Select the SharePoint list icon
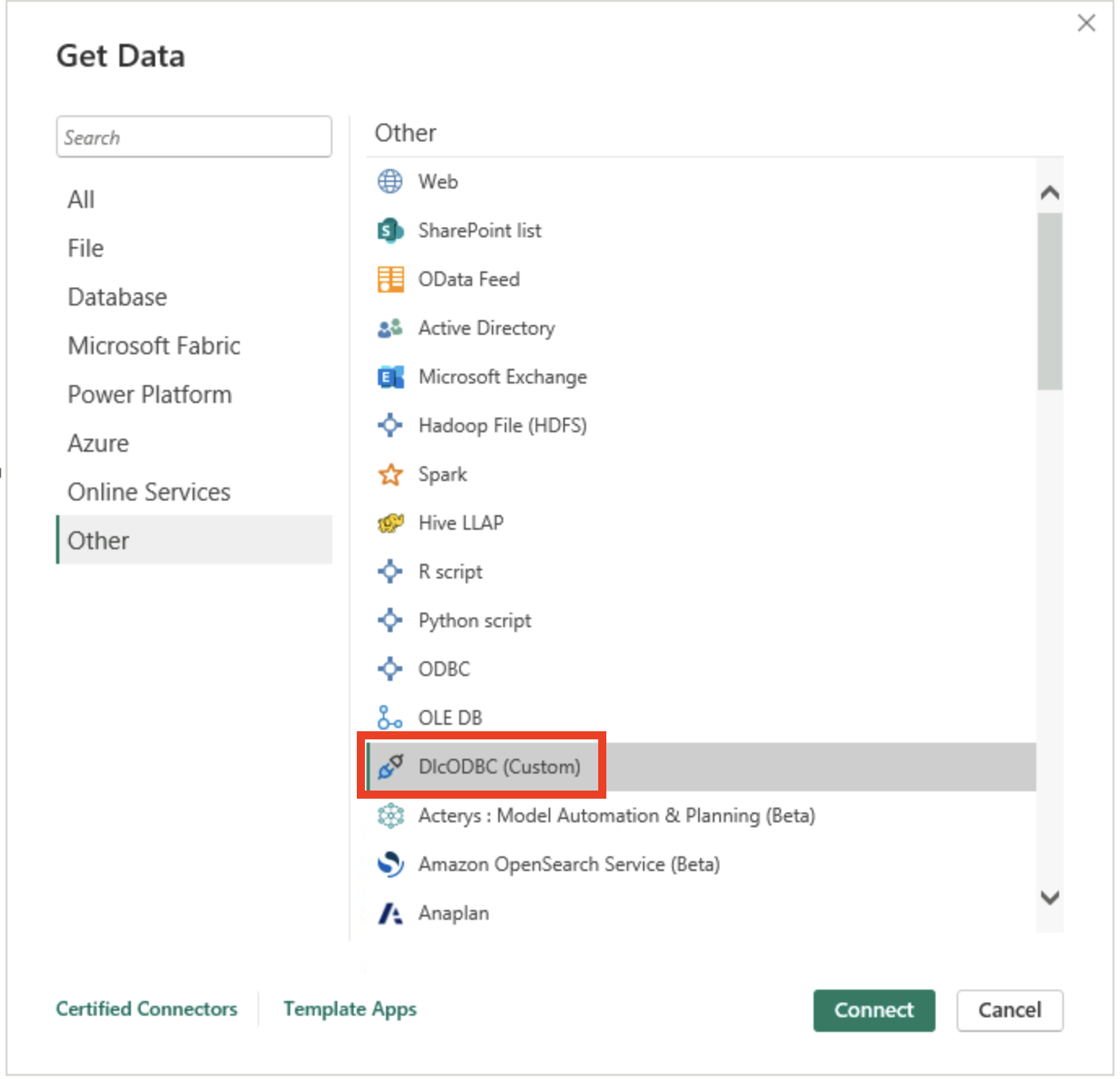Viewport: 1120px width, 1079px height. click(390, 231)
